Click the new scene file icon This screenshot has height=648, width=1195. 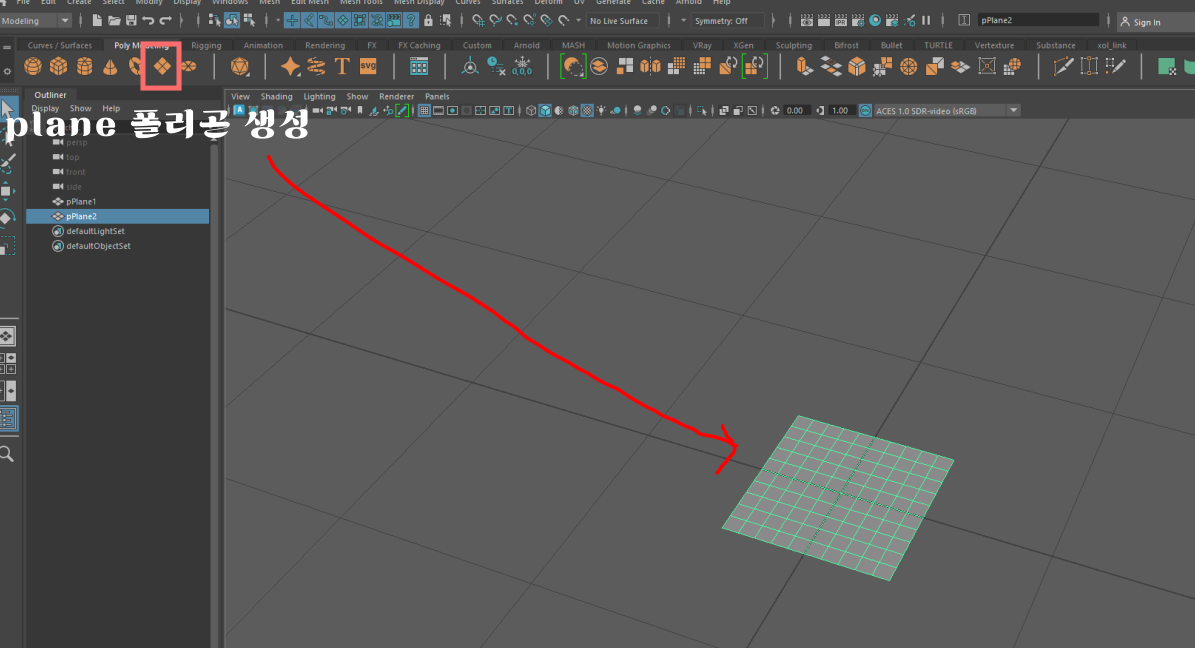[x=97, y=21]
